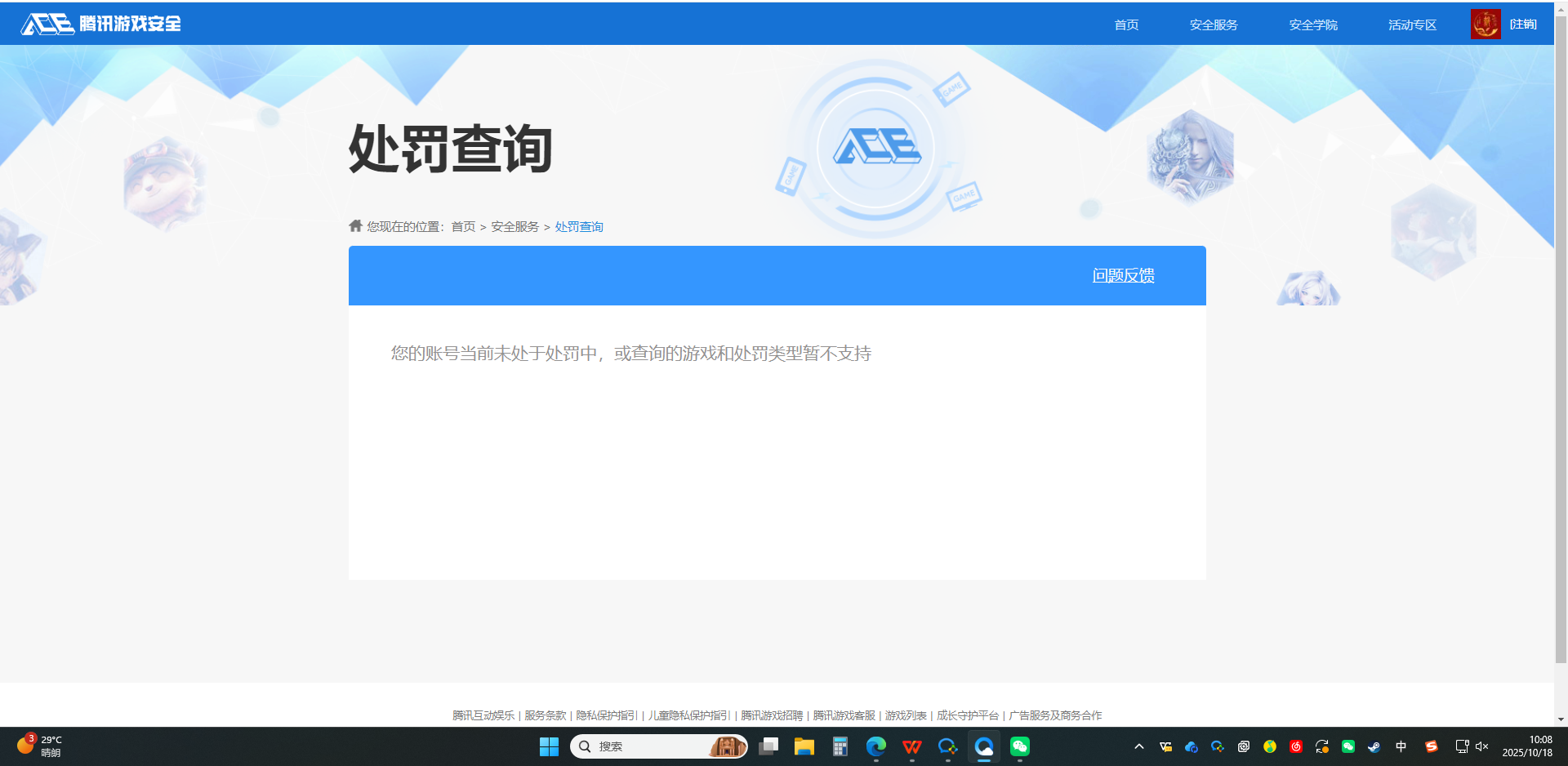Open WeChat from the taskbar
1568x766 pixels.
pyautogui.click(x=1019, y=746)
